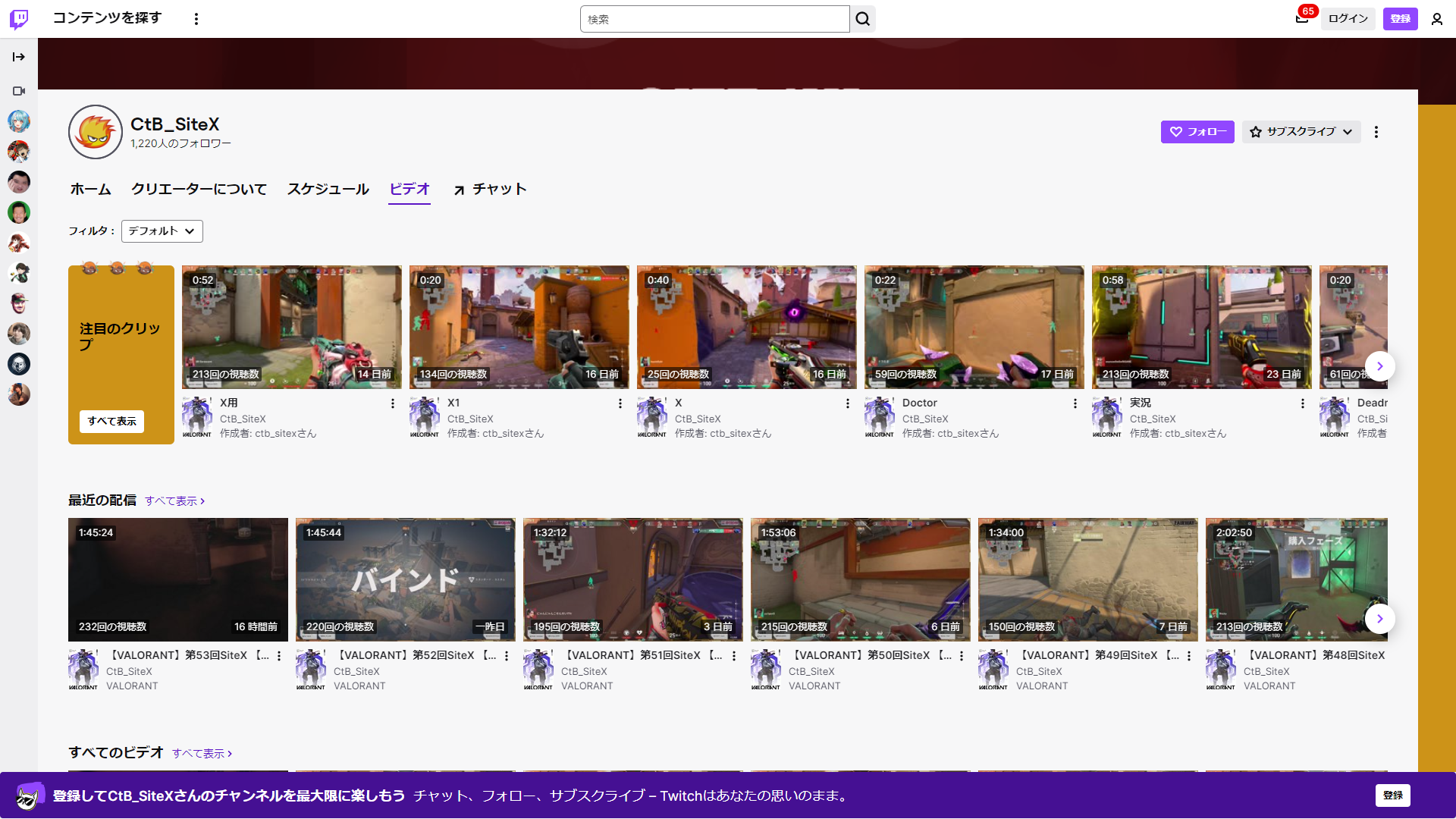Viewport: 1456px width, 819px height.
Task: Click the 検索 input field
Action: (714, 19)
